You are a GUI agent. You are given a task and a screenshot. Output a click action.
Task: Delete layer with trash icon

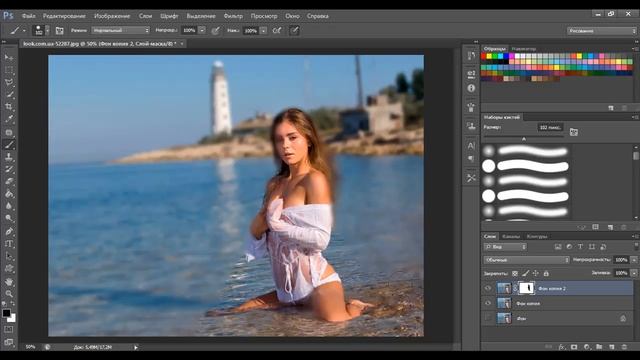tap(624, 347)
